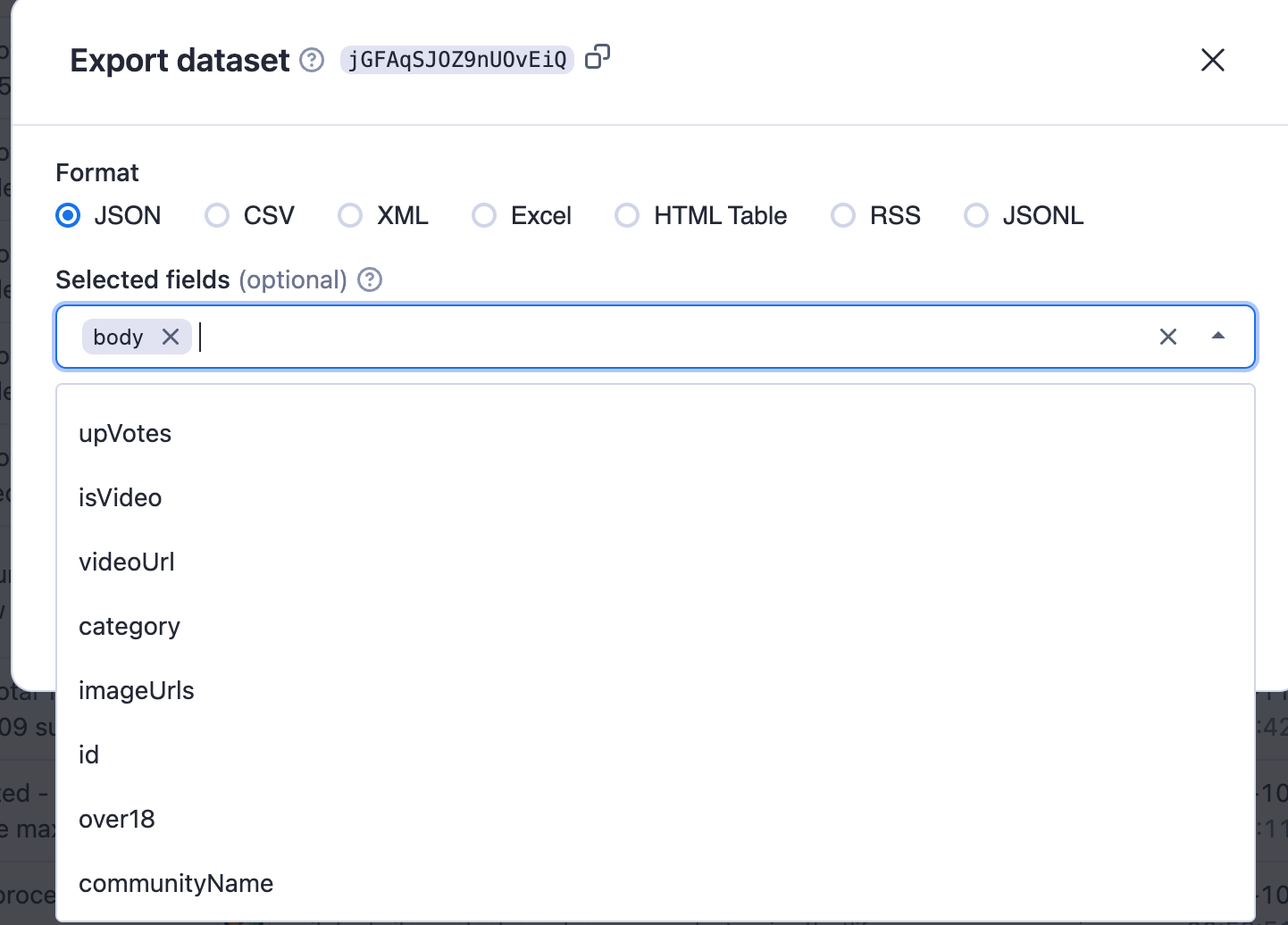This screenshot has width=1288, height=925.
Task: Select the id field option
Action: (656, 755)
